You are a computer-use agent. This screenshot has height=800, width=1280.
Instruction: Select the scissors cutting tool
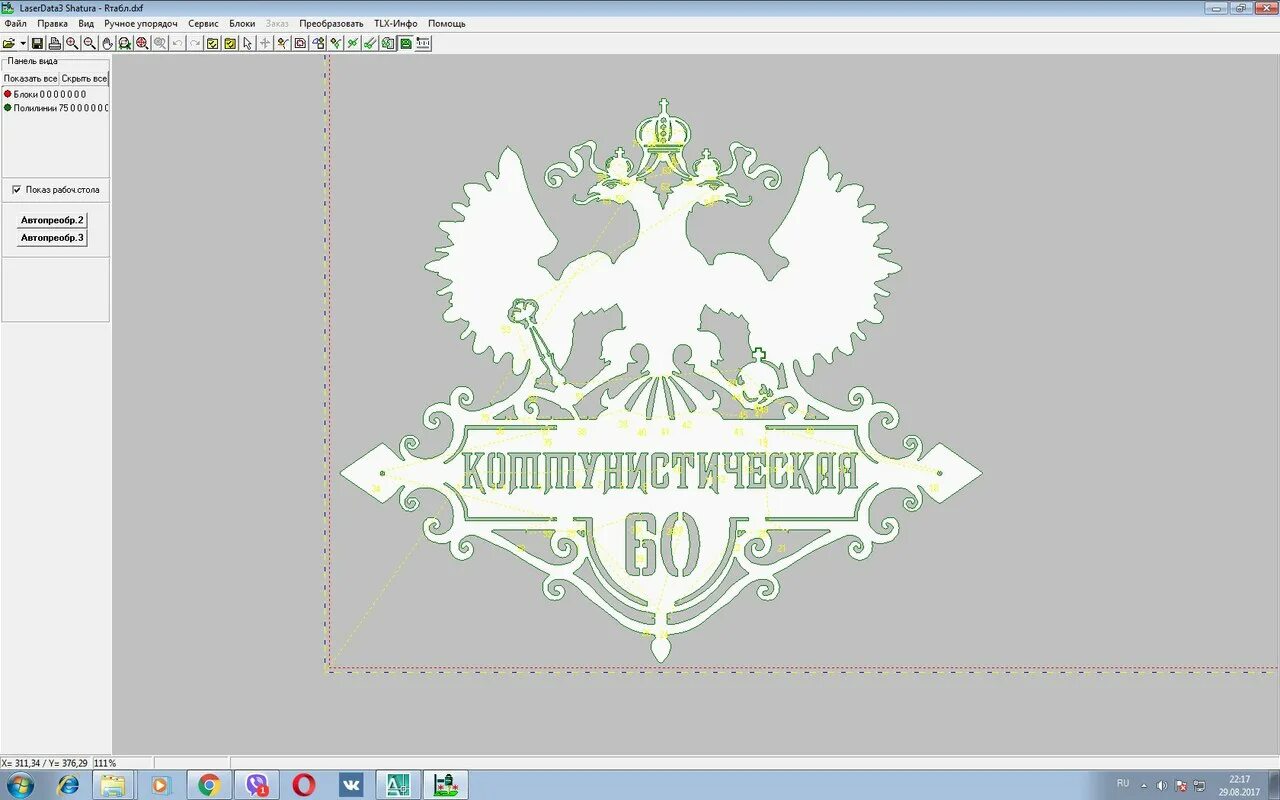352,43
